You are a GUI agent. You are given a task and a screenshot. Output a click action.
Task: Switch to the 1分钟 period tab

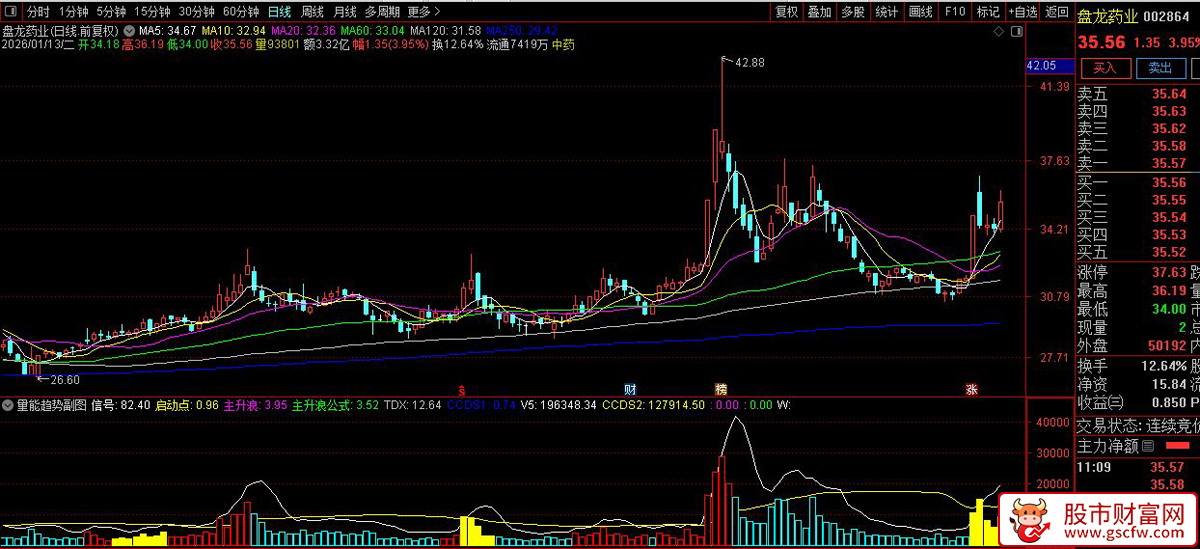pyautogui.click(x=73, y=12)
